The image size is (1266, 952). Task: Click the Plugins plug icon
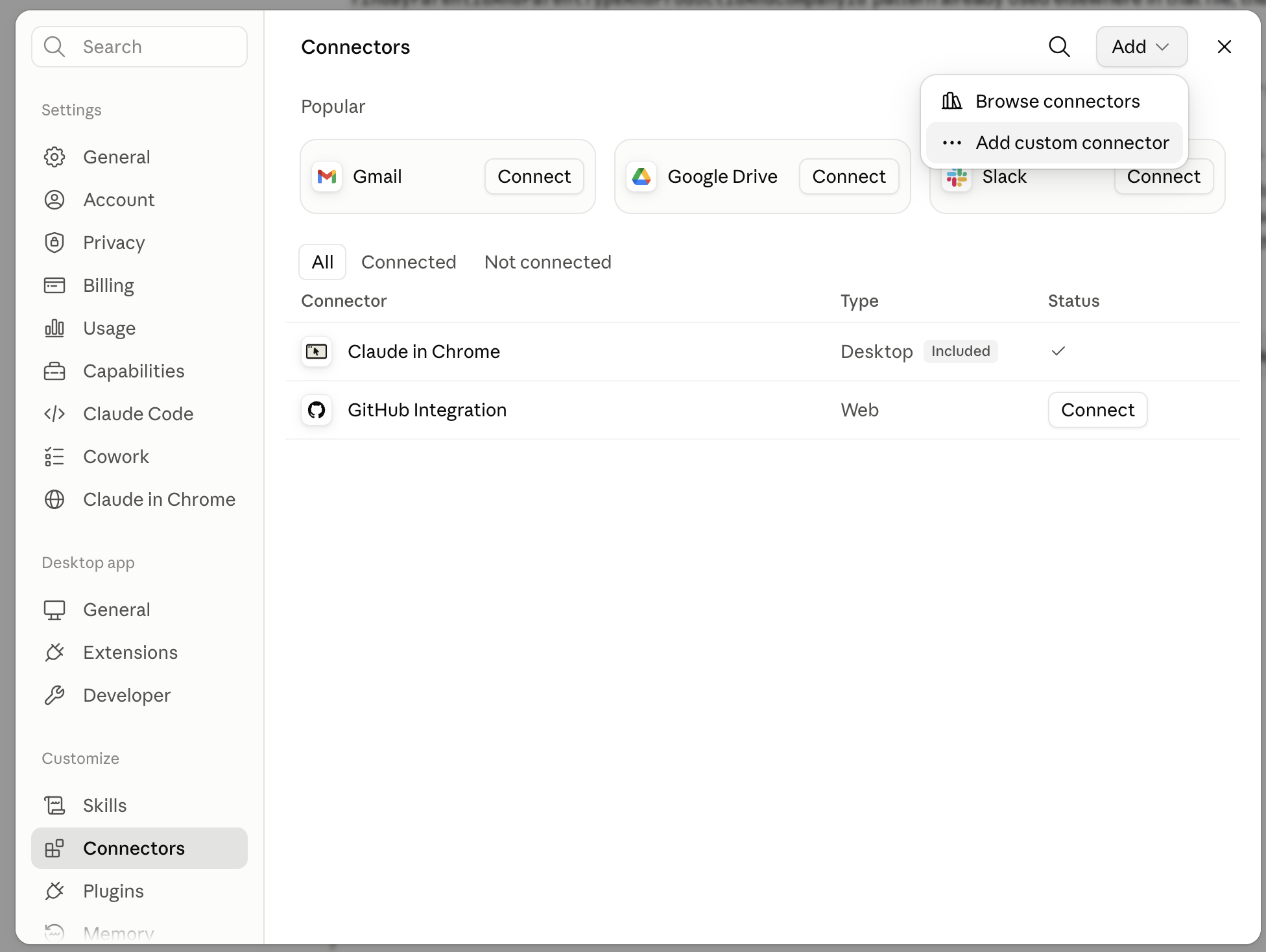pos(54,891)
